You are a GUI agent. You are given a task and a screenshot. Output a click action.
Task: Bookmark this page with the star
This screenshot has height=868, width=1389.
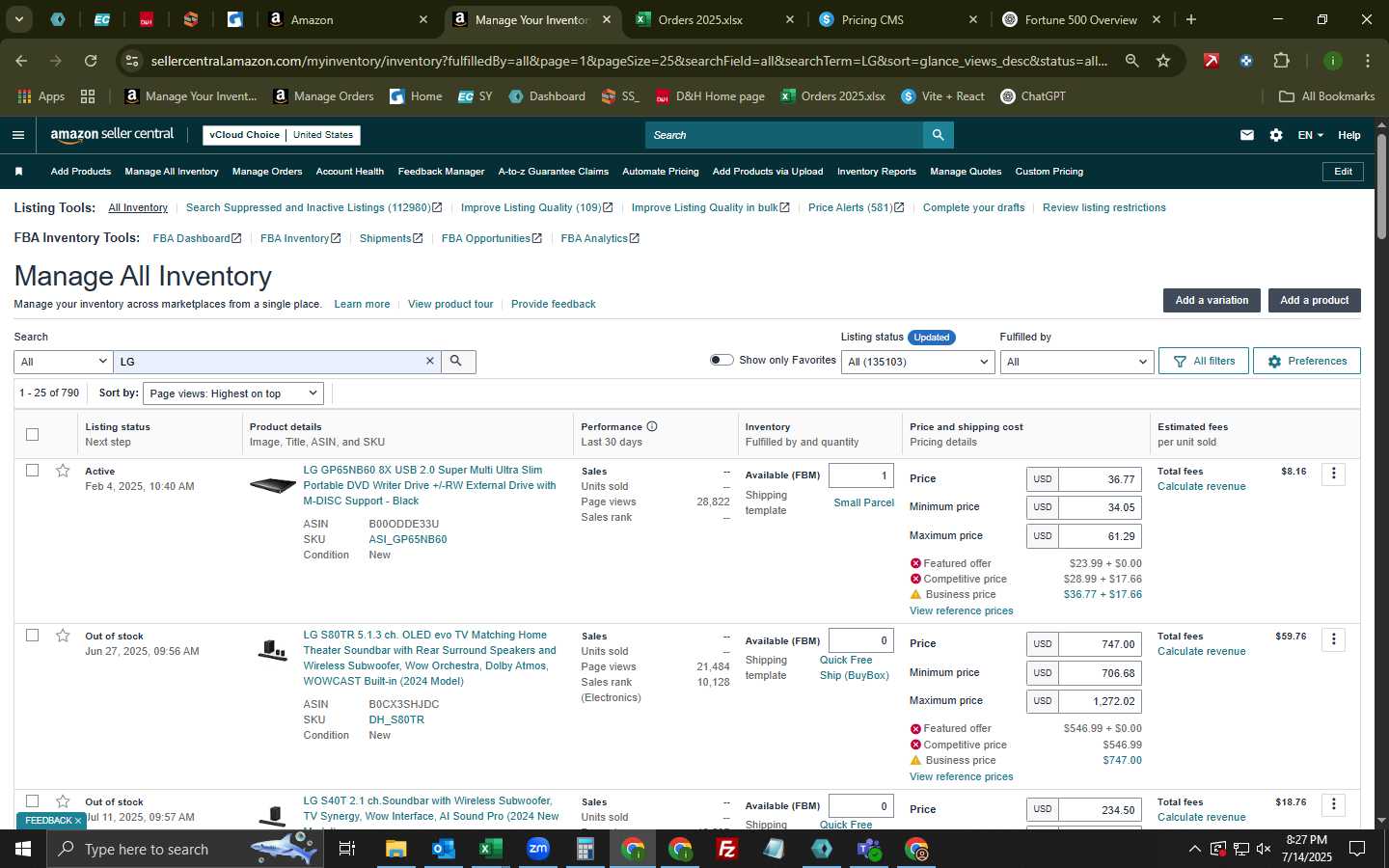pos(1163,61)
